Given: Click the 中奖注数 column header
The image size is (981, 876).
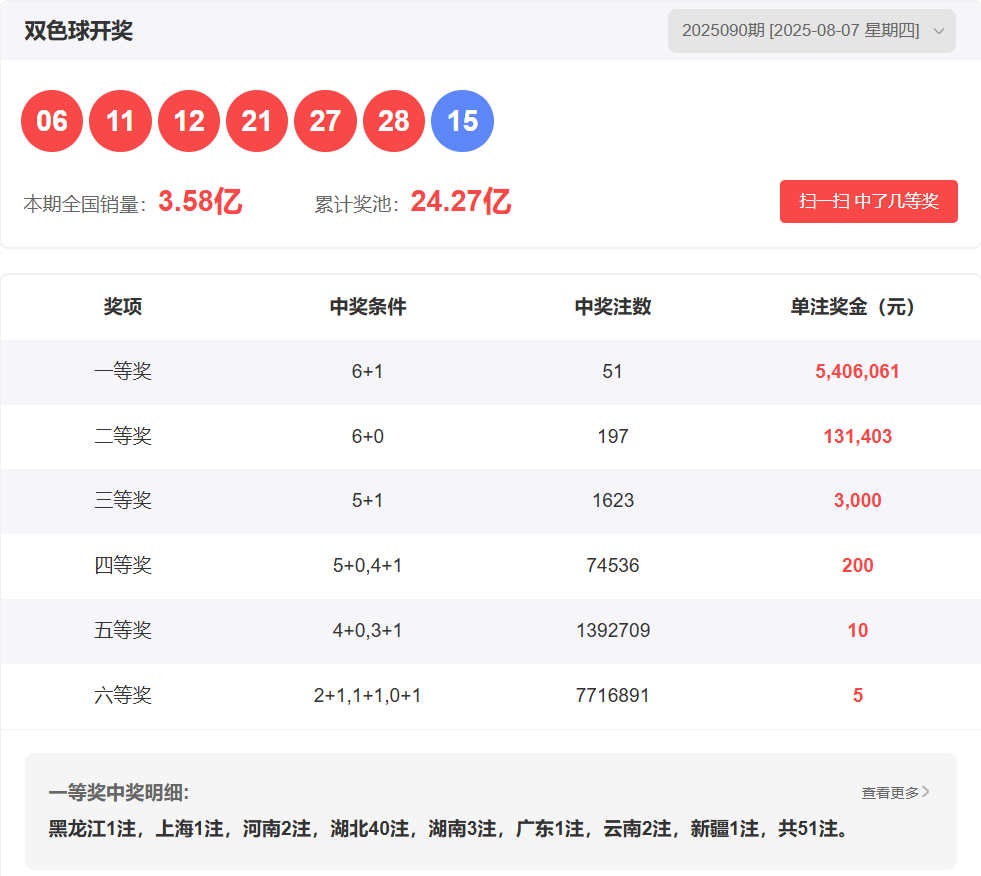Looking at the screenshot, I should coord(613,307).
